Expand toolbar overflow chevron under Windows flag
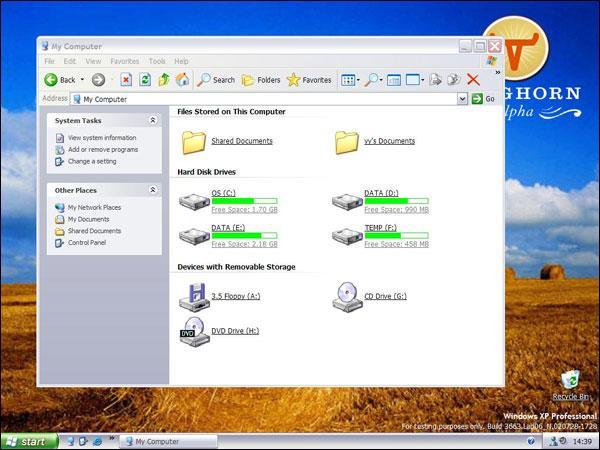The height and width of the screenshot is (450, 600). coord(498,72)
